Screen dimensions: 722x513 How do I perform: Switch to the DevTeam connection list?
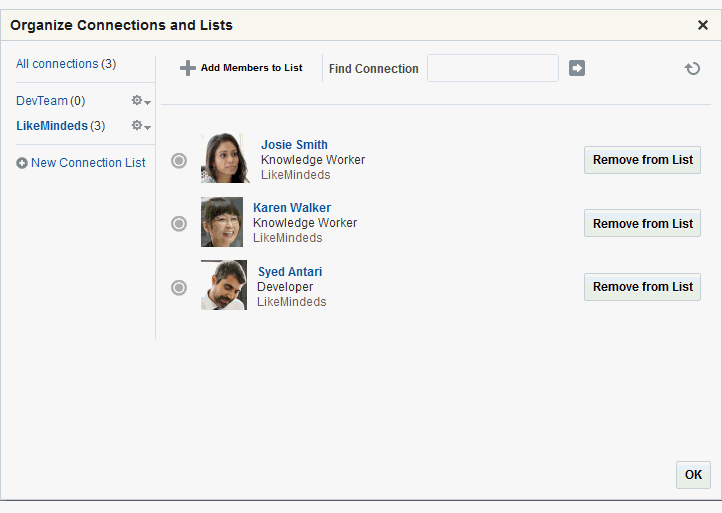click(x=42, y=101)
